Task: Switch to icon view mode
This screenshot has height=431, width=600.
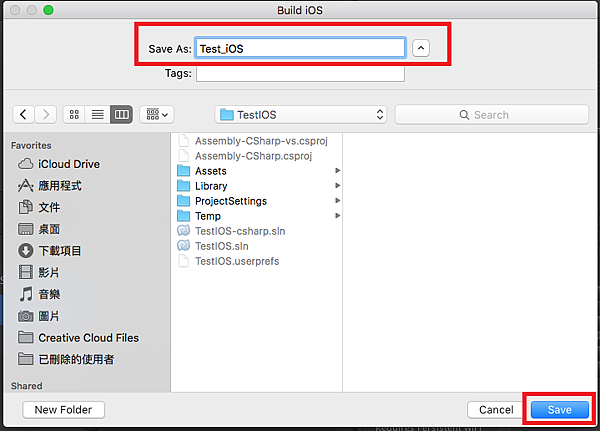Action: pyautogui.click(x=74, y=114)
